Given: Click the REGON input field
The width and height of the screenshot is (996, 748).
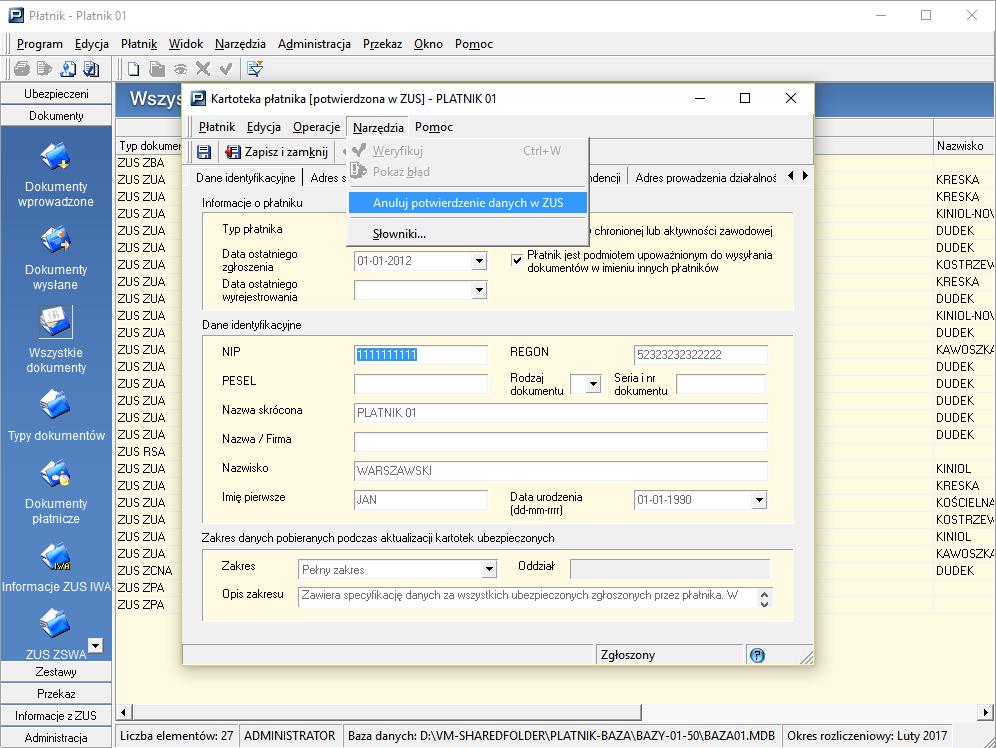Looking at the screenshot, I should 701,354.
